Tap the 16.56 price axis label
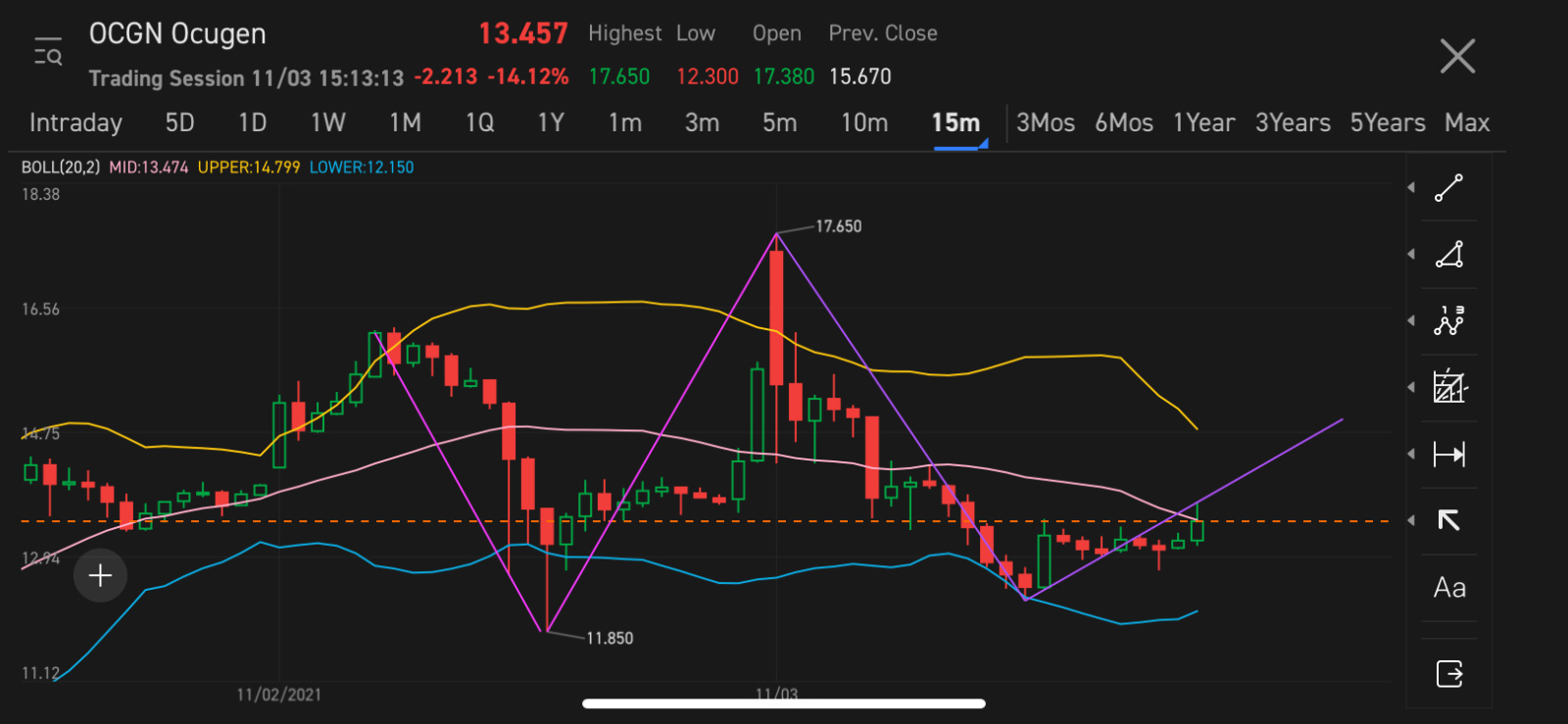Image resolution: width=1568 pixels, height=724 pixels. tap(41, 310)
